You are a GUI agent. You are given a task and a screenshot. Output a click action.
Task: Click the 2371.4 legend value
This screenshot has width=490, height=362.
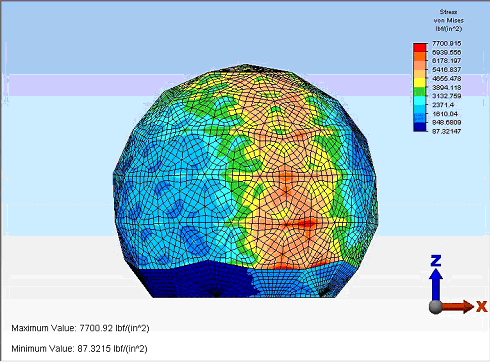pyautogui.click(x=443, y=105)
